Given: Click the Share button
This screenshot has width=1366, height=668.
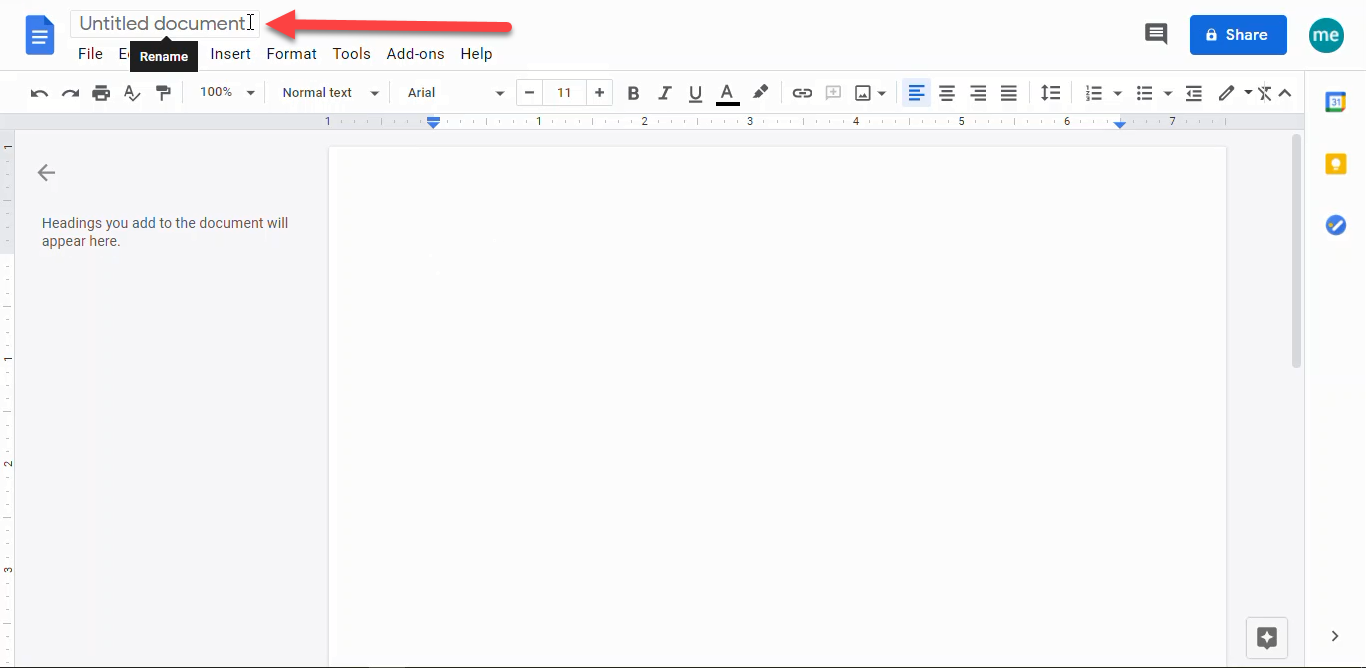Looking at the screenshot, I should tap(1238, 34).
